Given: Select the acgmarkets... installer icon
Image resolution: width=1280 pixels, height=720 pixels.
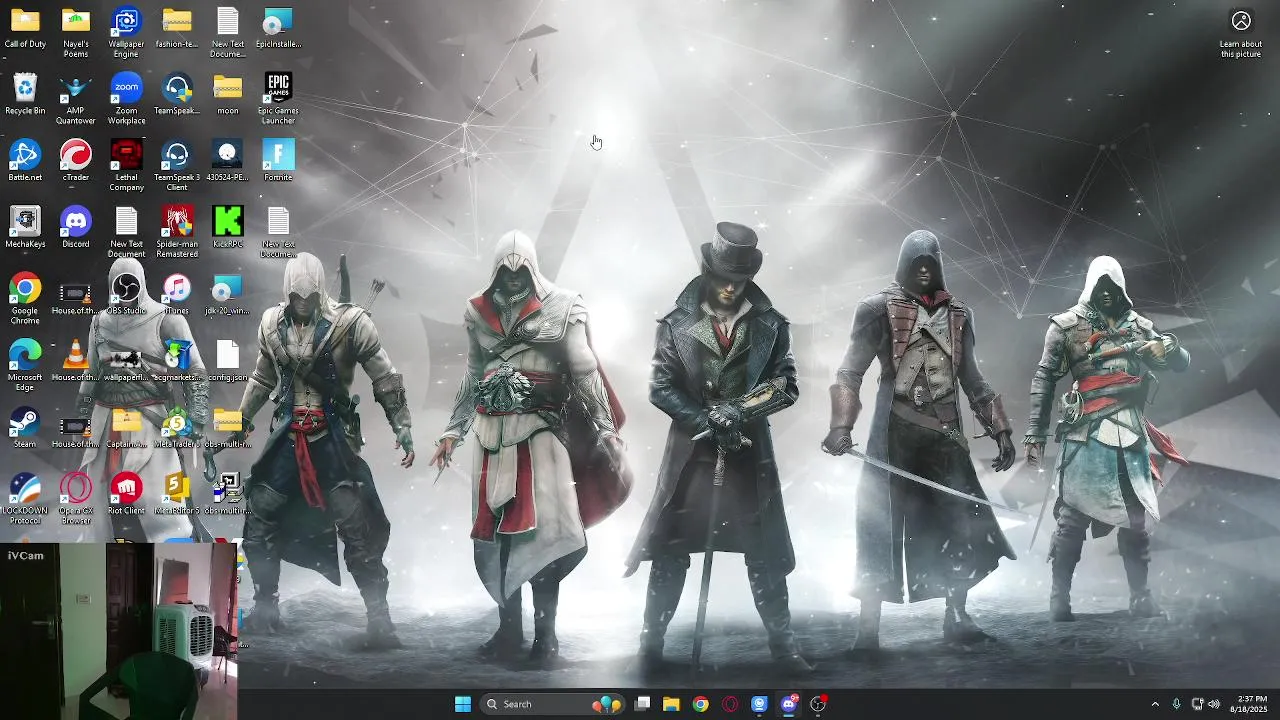Looking at the screenshot, I should 177,361.
